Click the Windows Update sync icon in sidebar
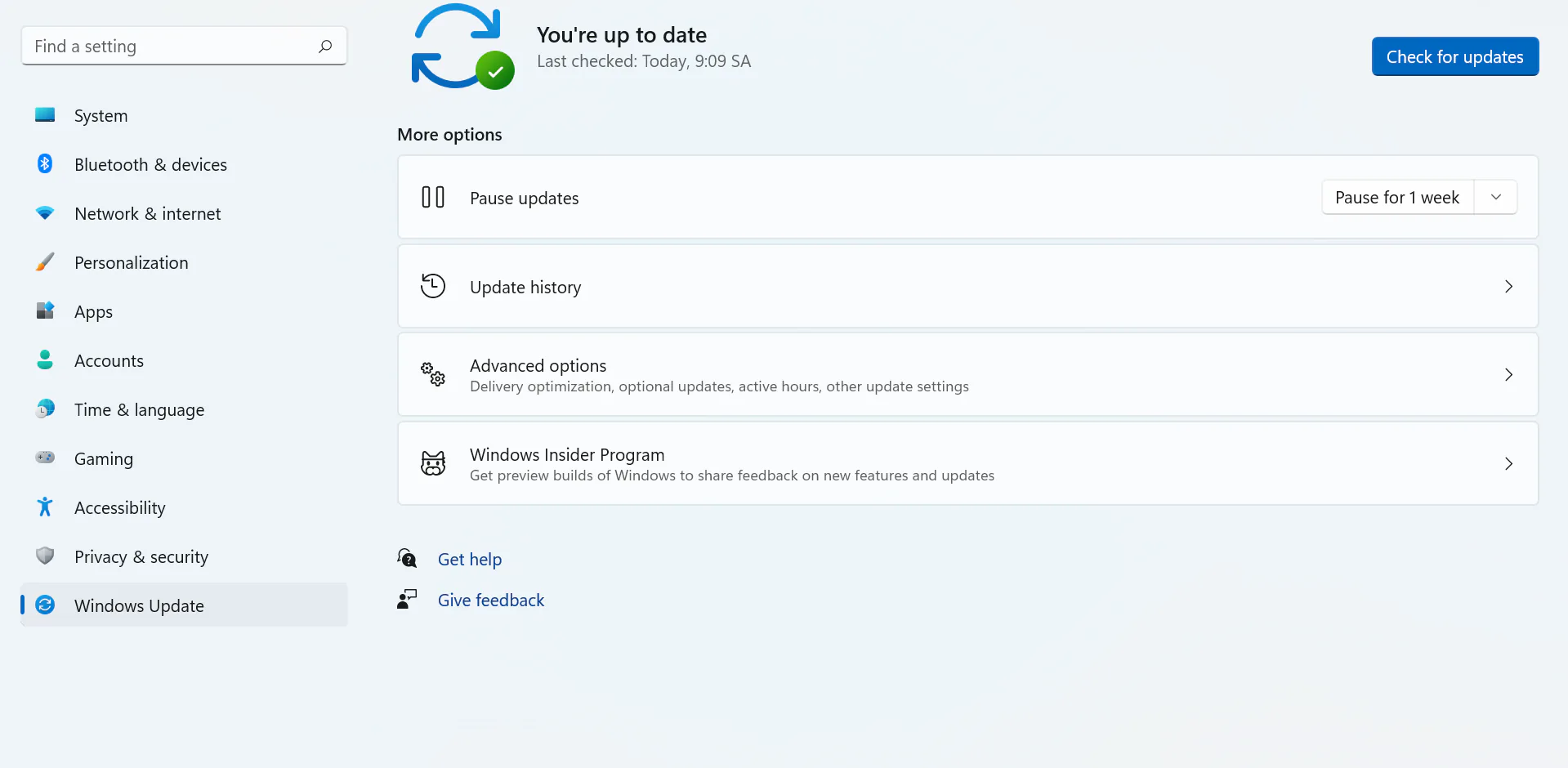The width and height of the screenshot is (1568, 768). point(45,605)
